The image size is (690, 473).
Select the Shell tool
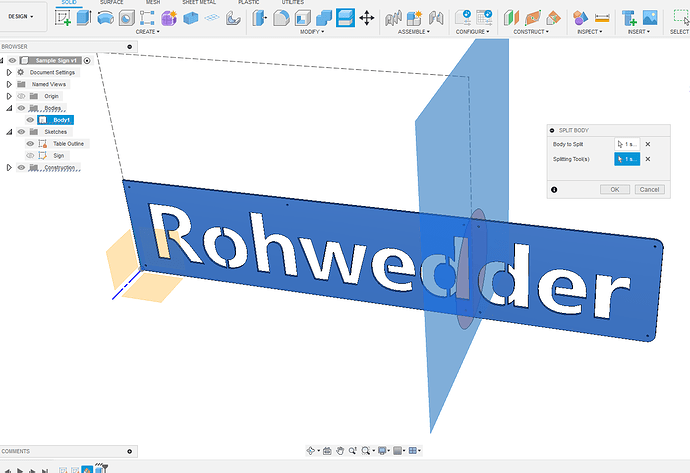click(x=303, y=18)
